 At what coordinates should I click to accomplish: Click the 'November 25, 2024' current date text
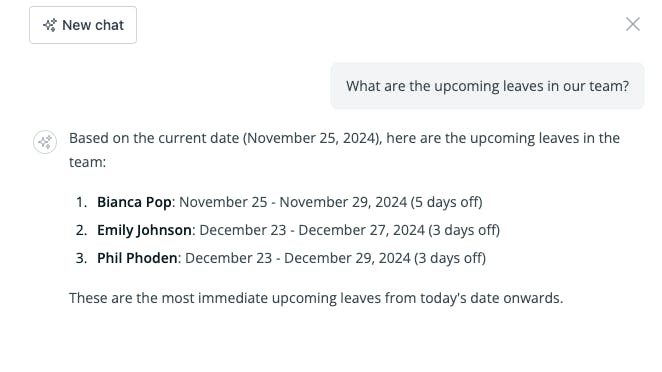tap(311, 138)
